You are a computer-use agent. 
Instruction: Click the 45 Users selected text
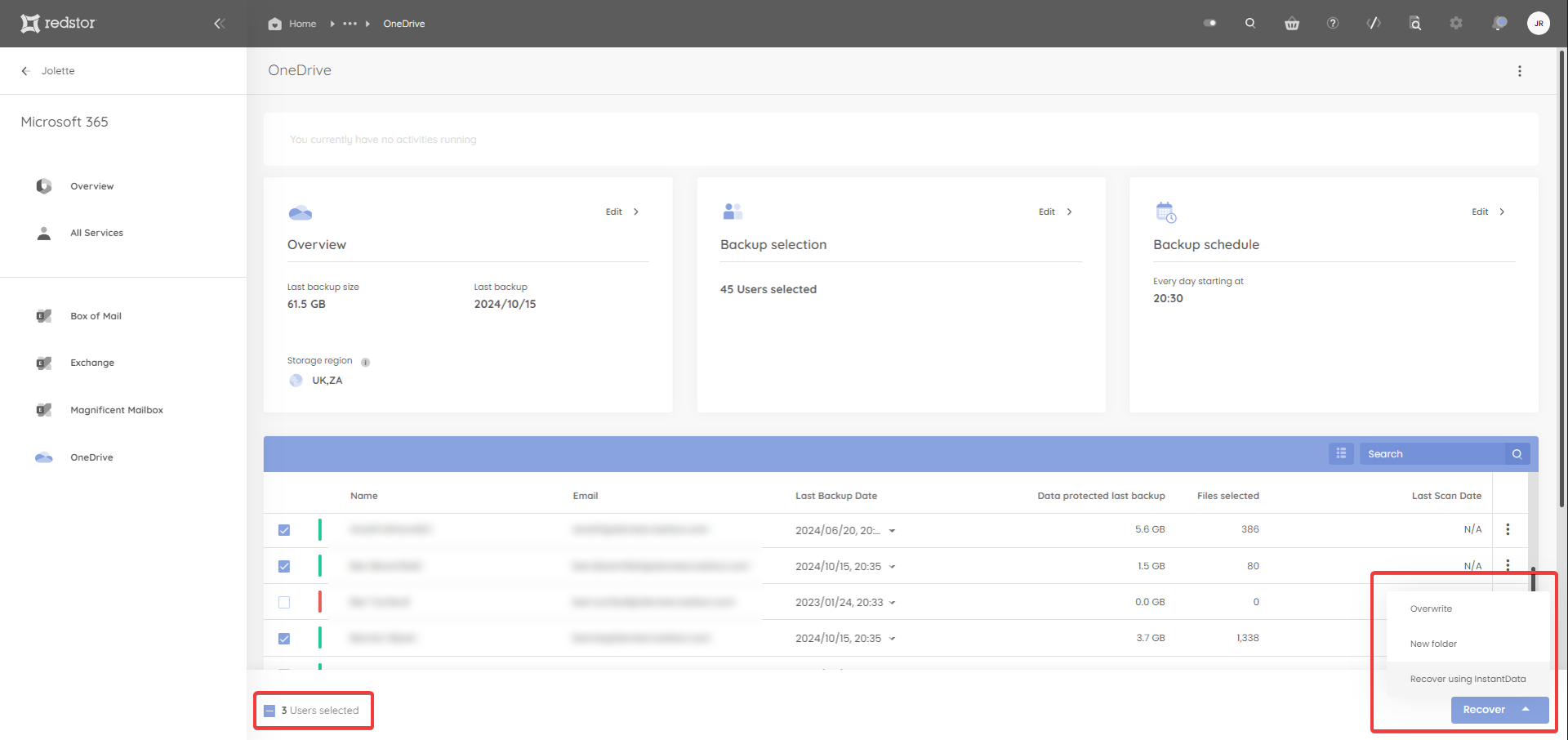[768, 289]
